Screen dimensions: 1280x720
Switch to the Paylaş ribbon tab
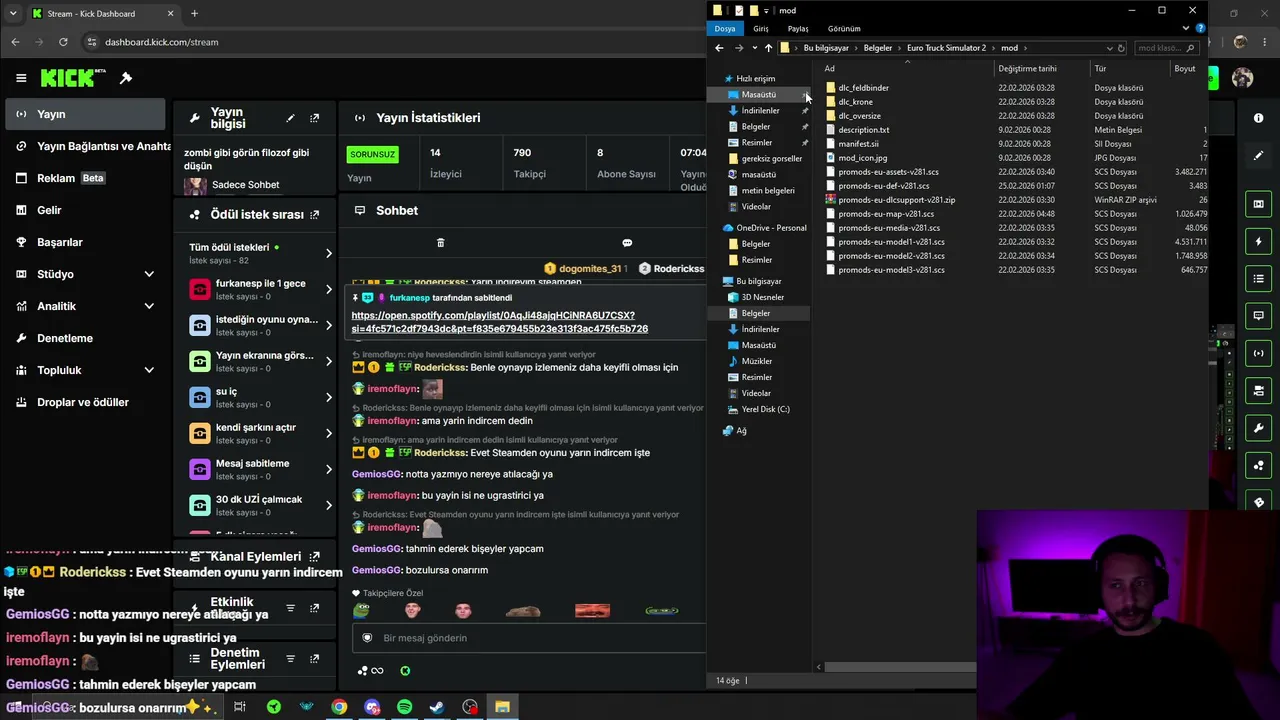[x=798, y=29]
